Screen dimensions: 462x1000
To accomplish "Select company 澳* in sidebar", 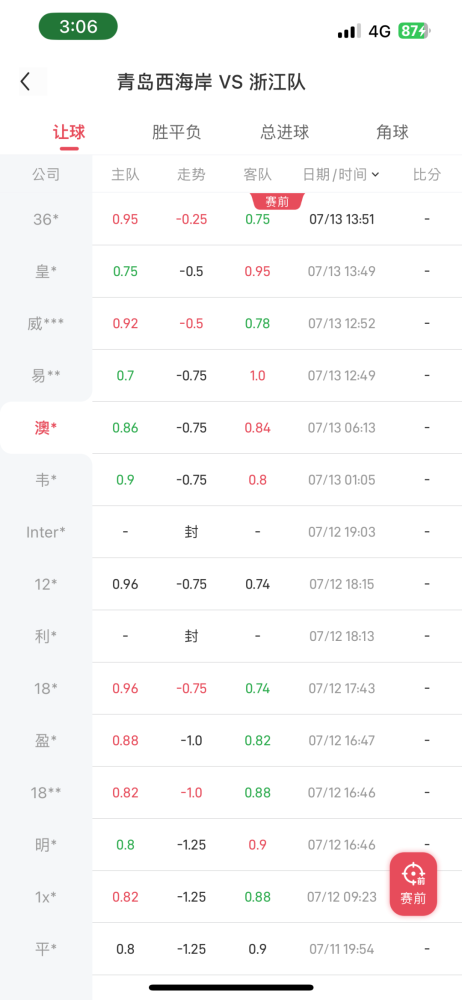I will (x=46, y=428).
